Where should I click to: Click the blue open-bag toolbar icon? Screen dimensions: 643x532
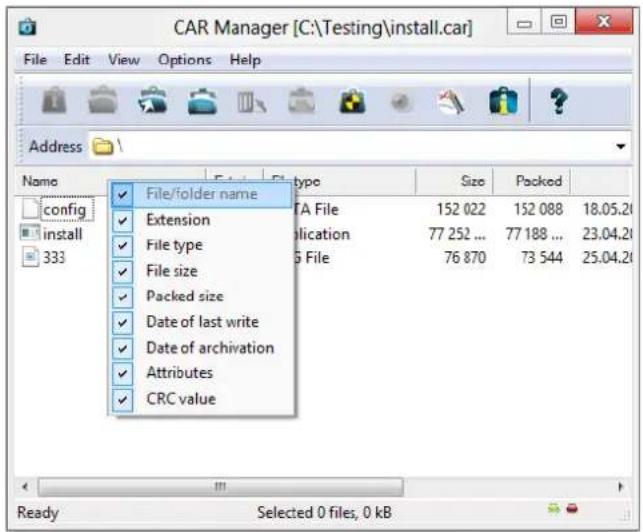pyautogui.click(x=202, y=100)
